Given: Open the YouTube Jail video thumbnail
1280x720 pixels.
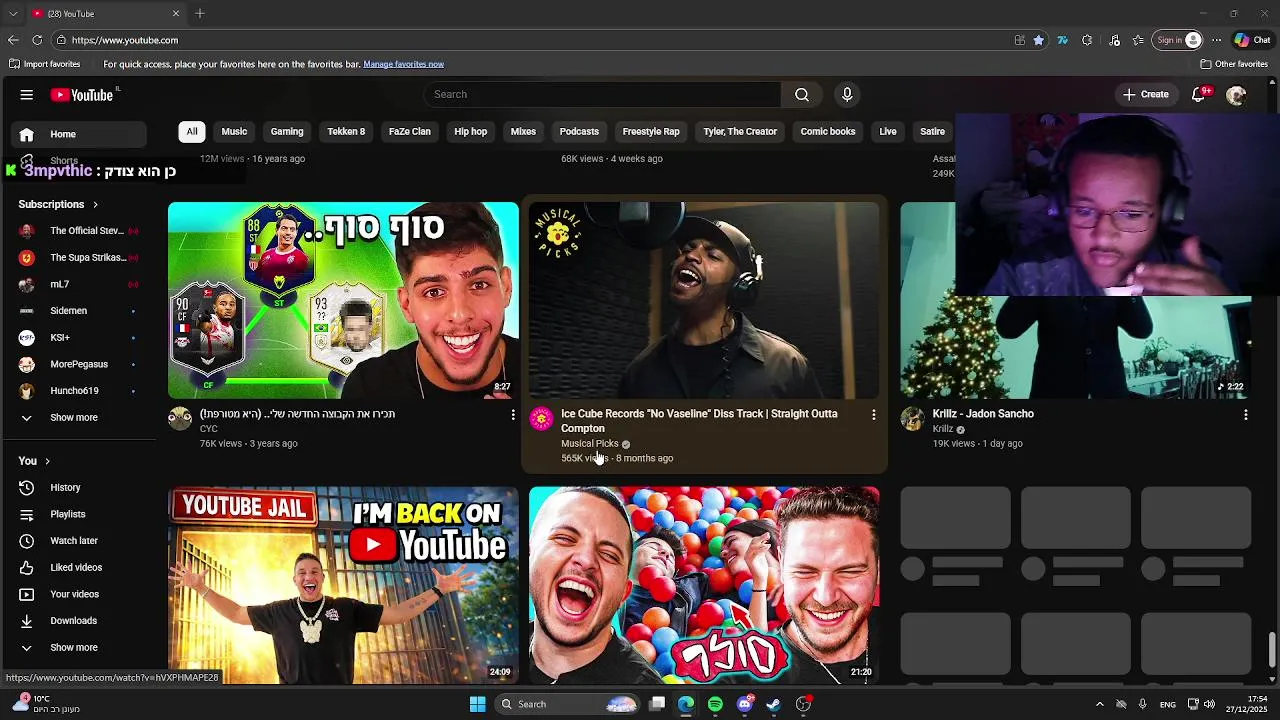Looking at the screenshot, I should tap(343, 585).
